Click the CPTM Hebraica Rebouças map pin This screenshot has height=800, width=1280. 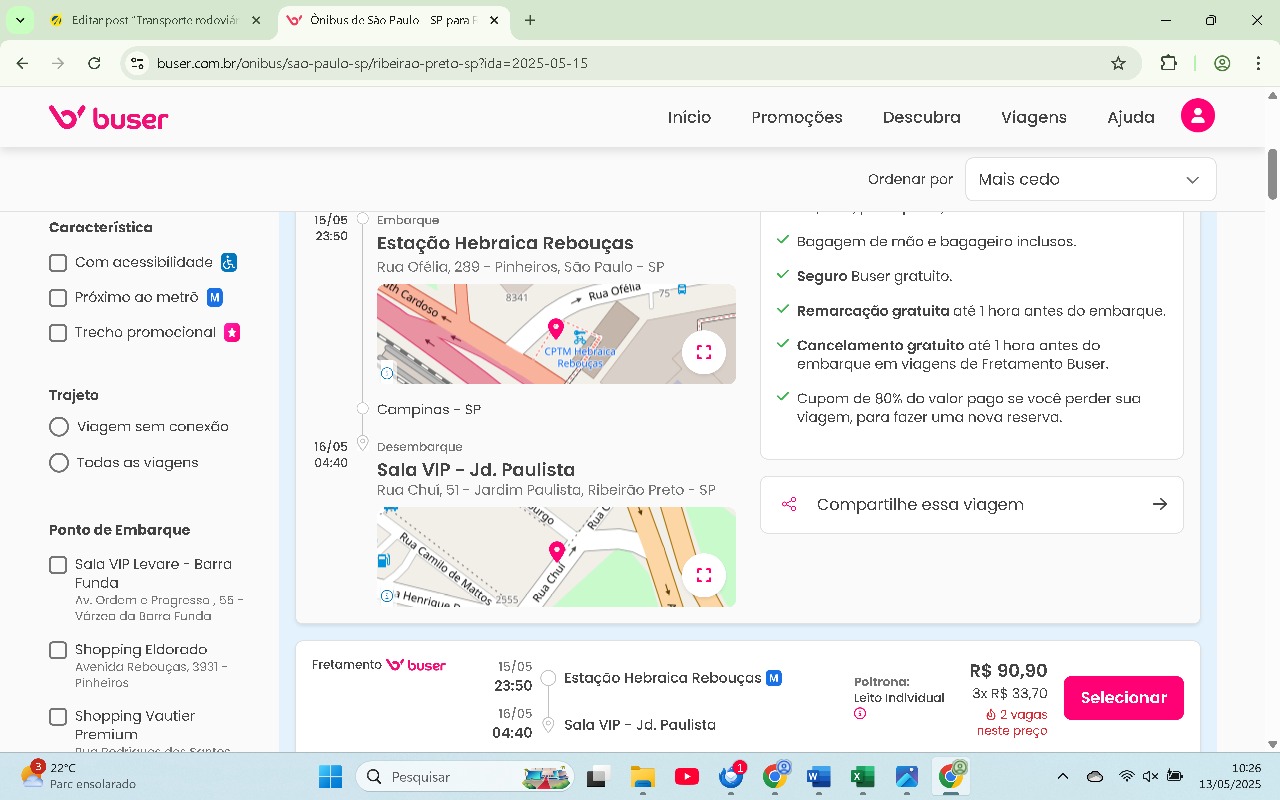(556, 329)
